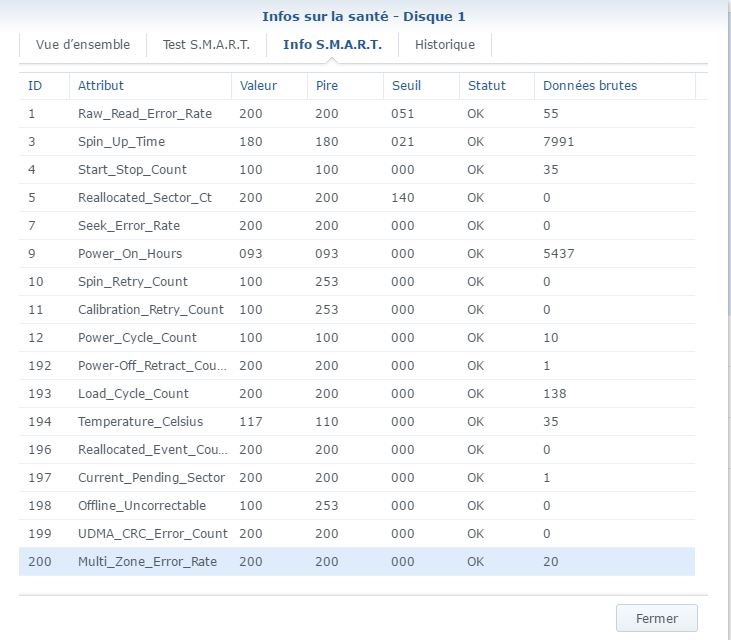Viewport: 731px width, 640px height.
Task: Click raw value 20 in highlighted row
Action: point(551,561)
